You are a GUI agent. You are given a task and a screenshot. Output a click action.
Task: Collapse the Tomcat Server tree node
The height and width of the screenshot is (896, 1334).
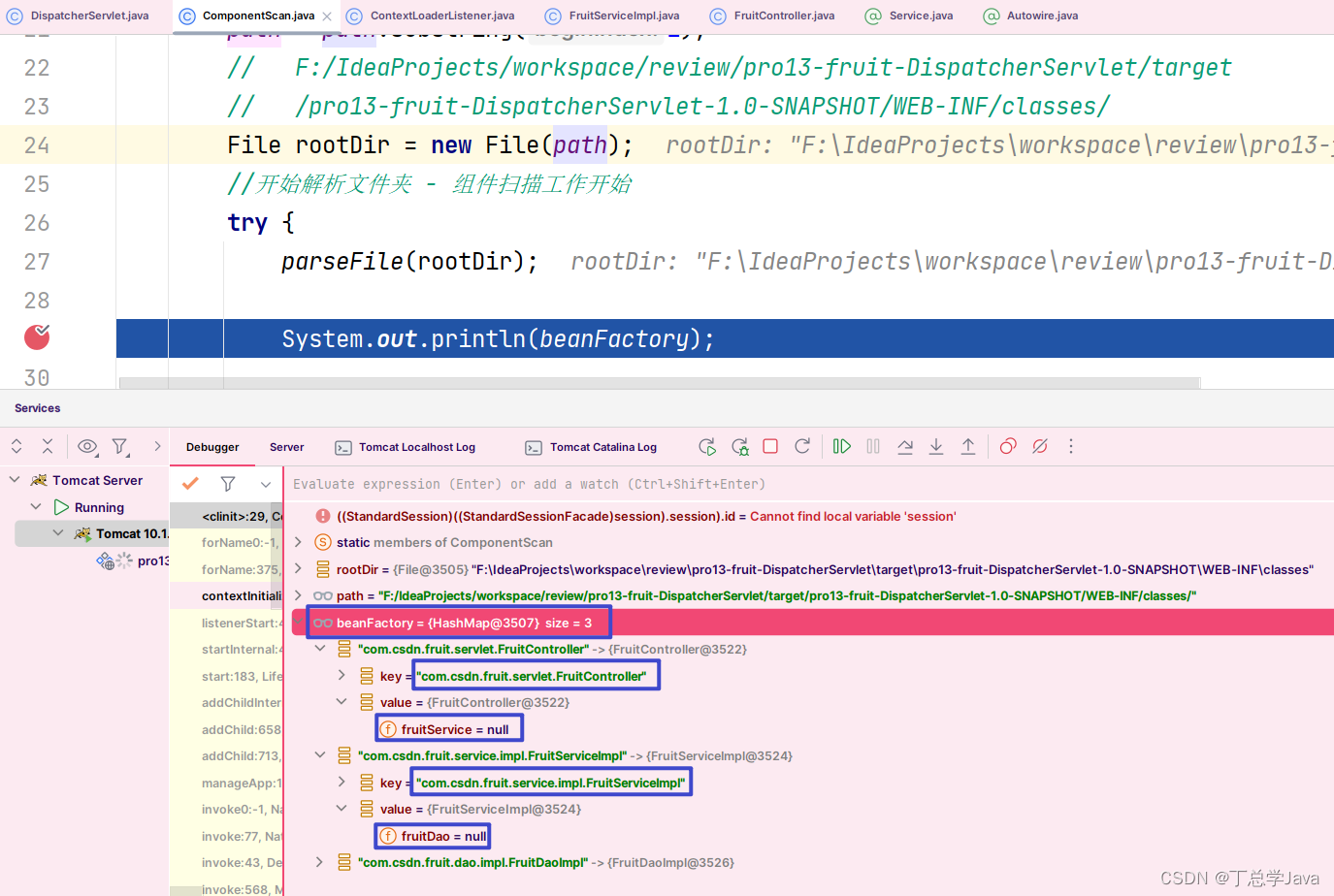15,480
